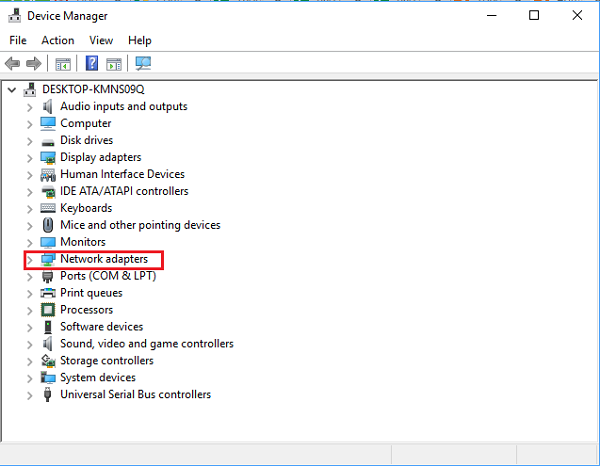Viewport: 600px width, 466px height.
Task: Expand the Network adapters category
Action: coord(30,260)
